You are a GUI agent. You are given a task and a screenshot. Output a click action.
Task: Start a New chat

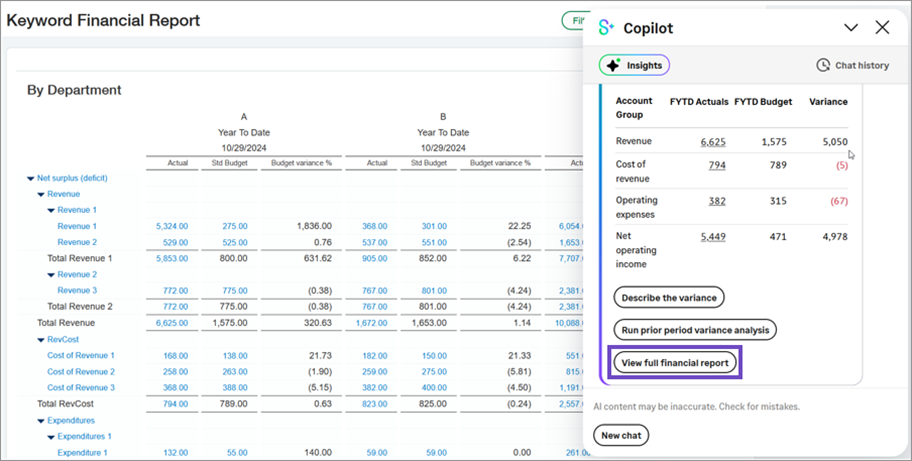tap(621, 435)
